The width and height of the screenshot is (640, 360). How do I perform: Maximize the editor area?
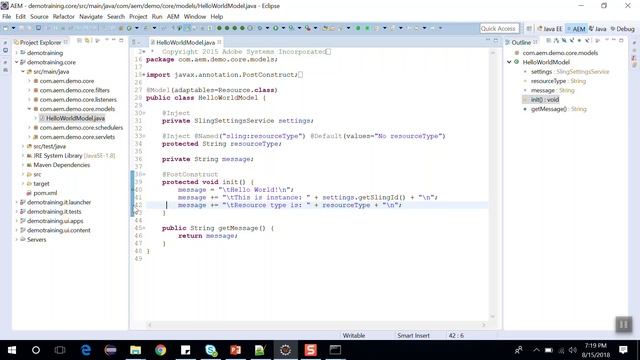coord(496,40)
